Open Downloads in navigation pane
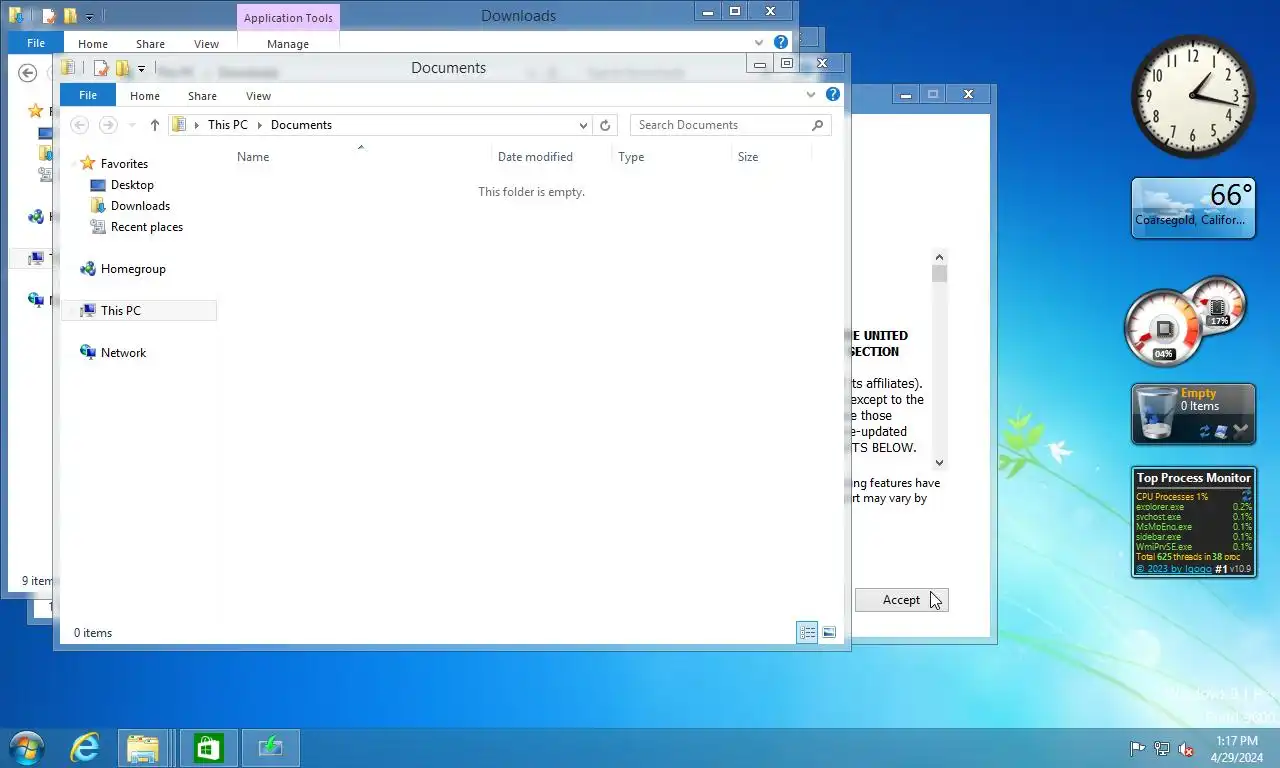The image size is (1280, 768). [140, 206]
